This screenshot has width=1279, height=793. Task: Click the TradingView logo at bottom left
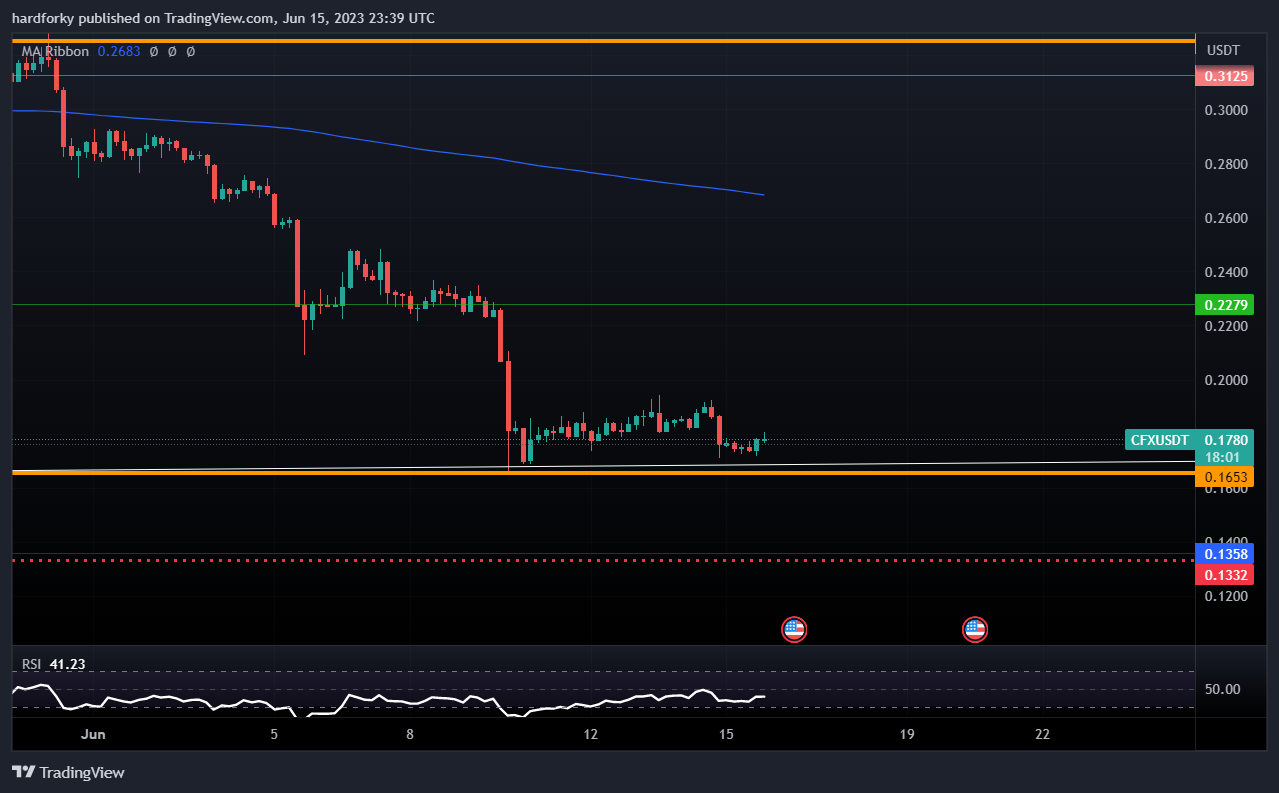pos(68,772)
